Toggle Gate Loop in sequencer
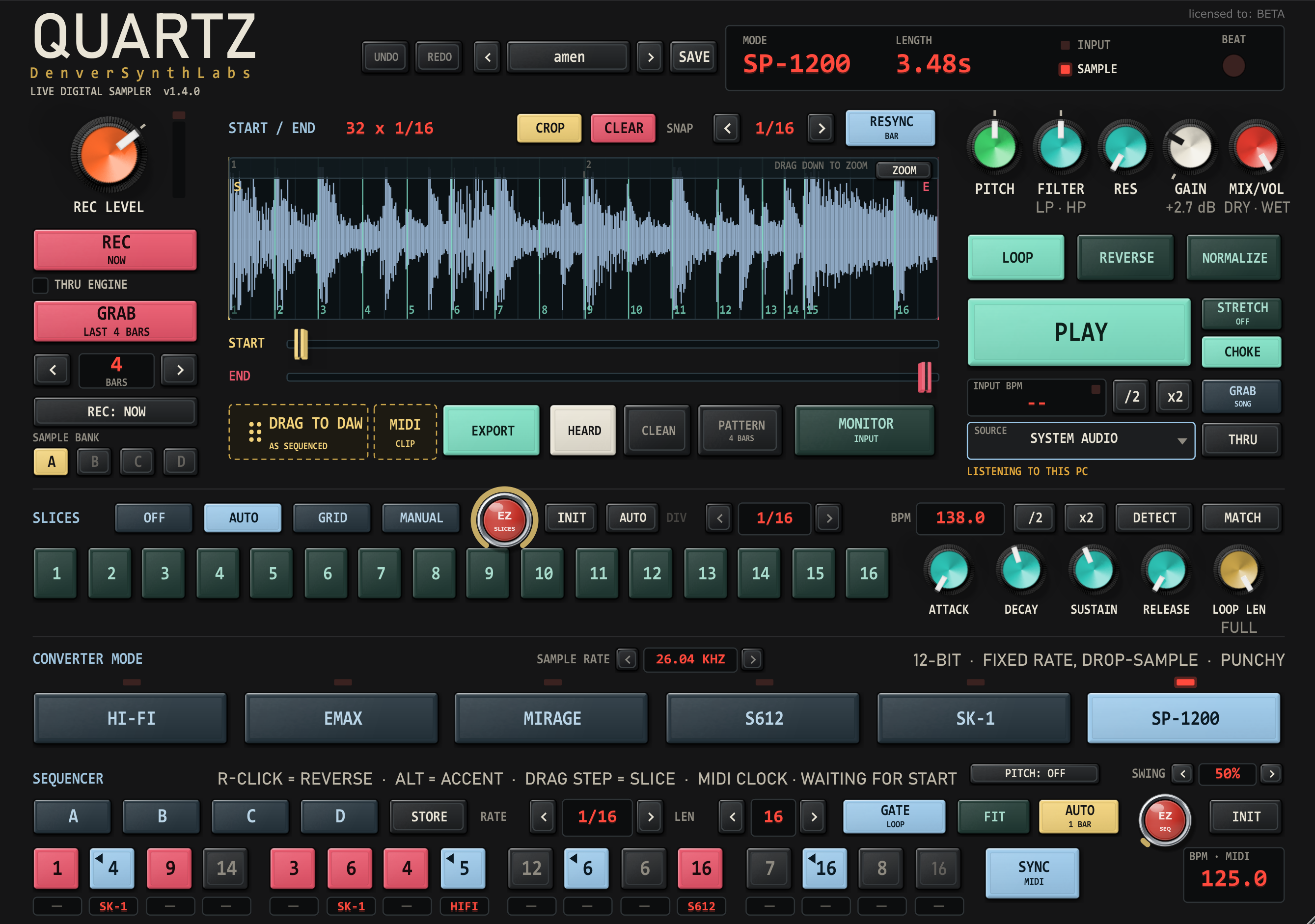Image resolution: width=1315 pixels, height=924 pixels. [894, 816]
